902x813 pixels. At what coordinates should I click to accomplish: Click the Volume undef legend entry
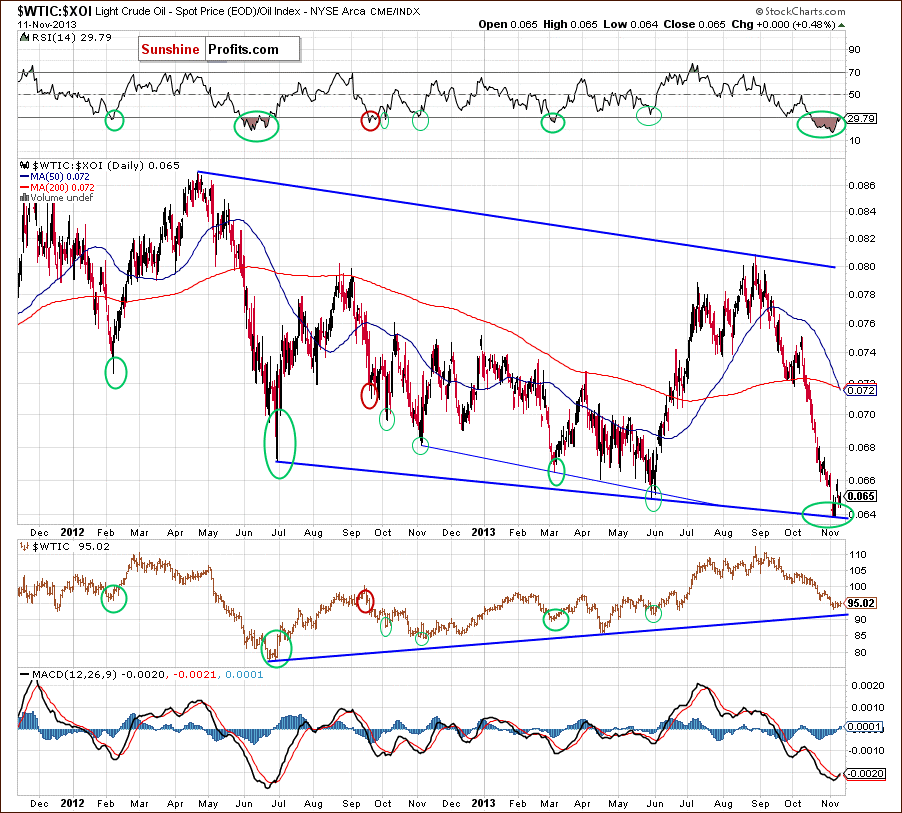tap(62, 198)
